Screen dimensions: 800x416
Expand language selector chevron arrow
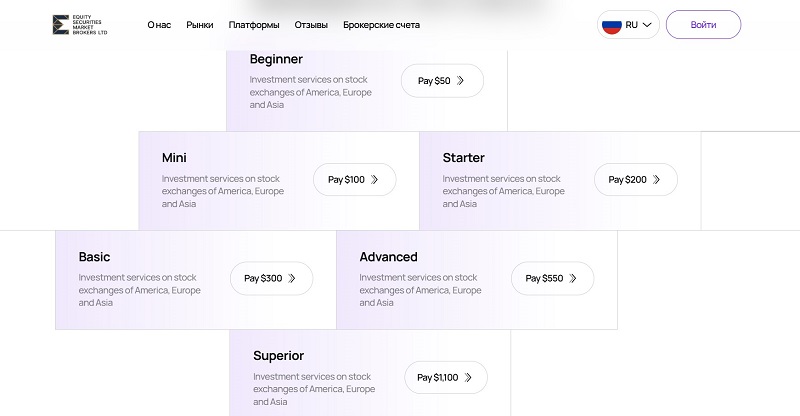(648, 24)
